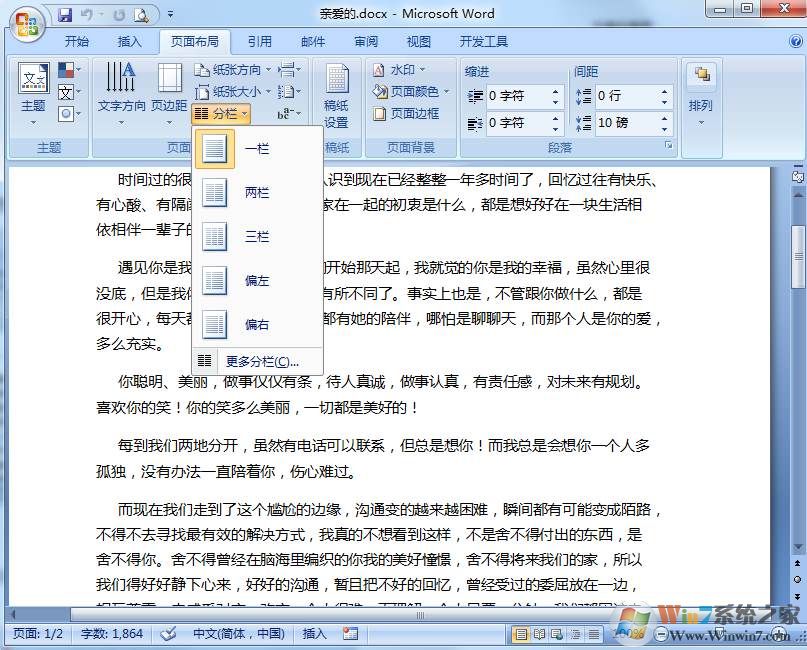Select 偏右 right column layout

coord(257,324)
